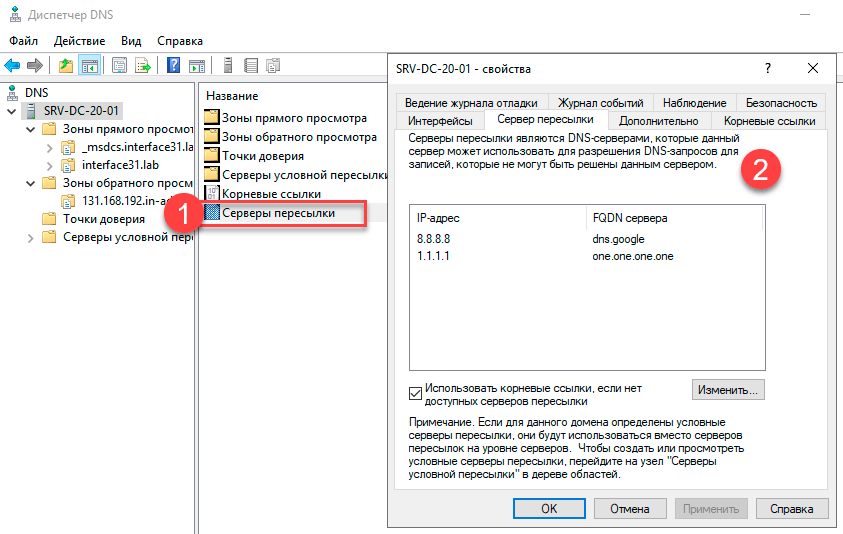
Task: Uncheck 'Использовать корневые ссылки' checkbox
Action: pos(415,394)
